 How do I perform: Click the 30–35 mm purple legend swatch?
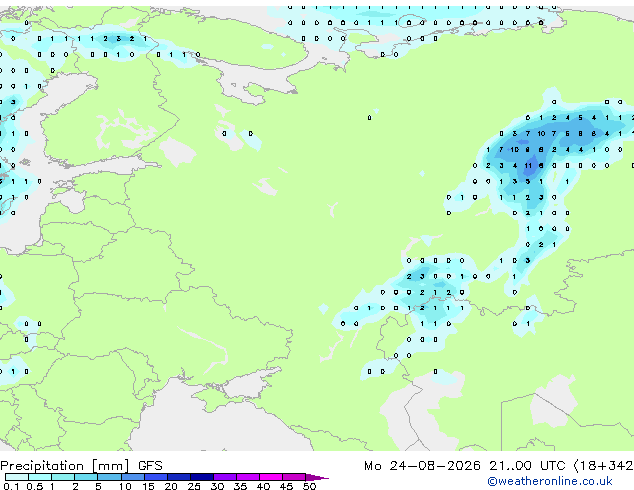(x=224, y=477)
